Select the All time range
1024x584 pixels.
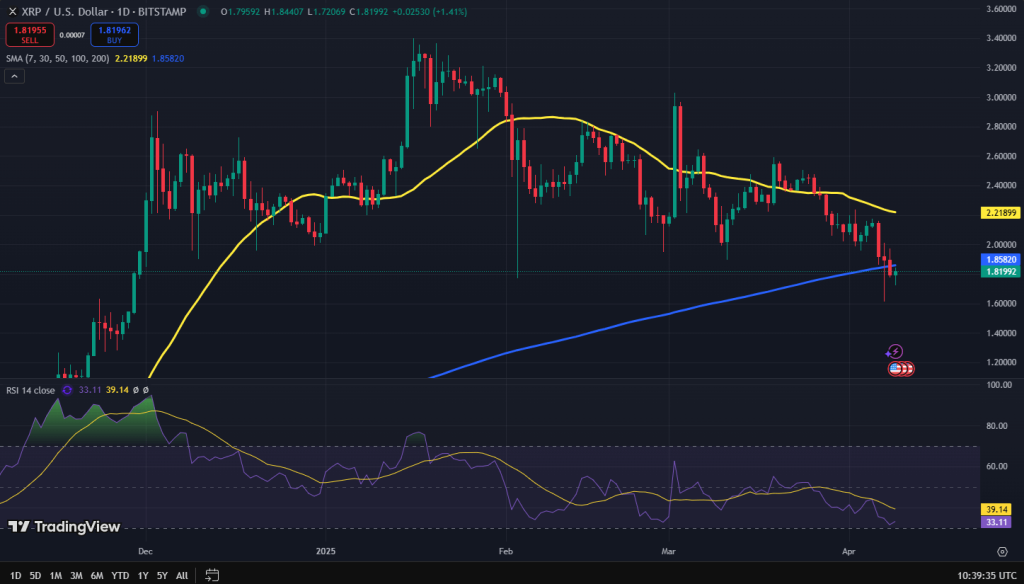tap(182, 576)
